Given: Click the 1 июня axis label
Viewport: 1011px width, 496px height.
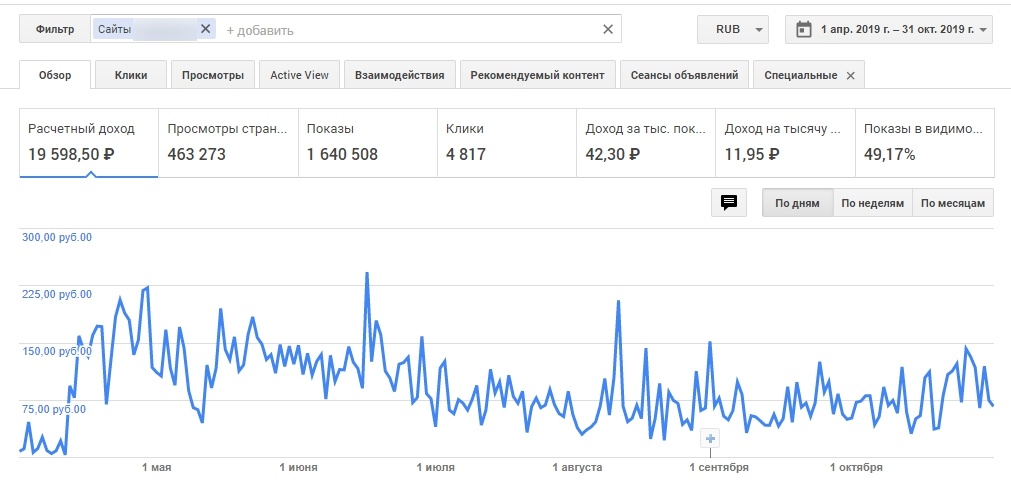Looking at the screenshot, I should click(299, 467).
